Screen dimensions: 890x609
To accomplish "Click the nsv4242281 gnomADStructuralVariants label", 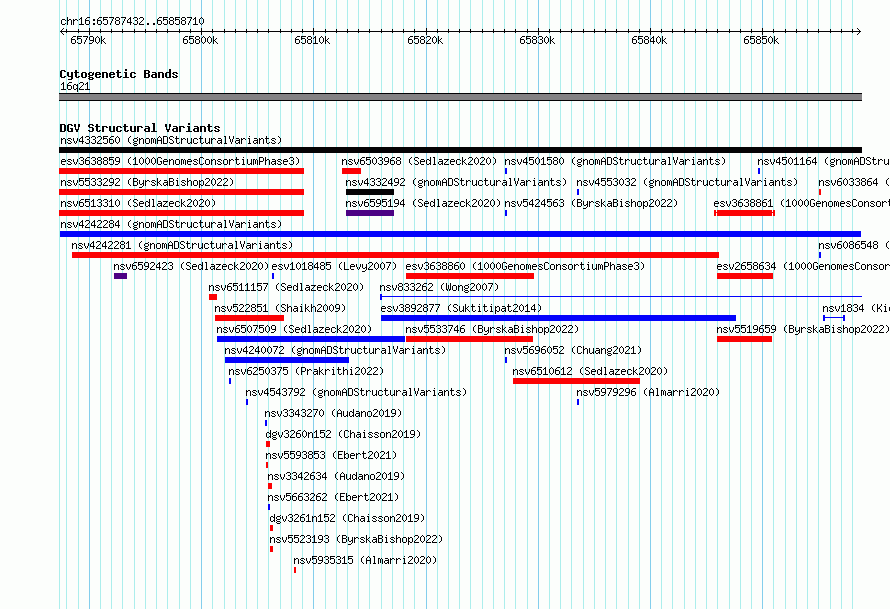I will (182, 245).
